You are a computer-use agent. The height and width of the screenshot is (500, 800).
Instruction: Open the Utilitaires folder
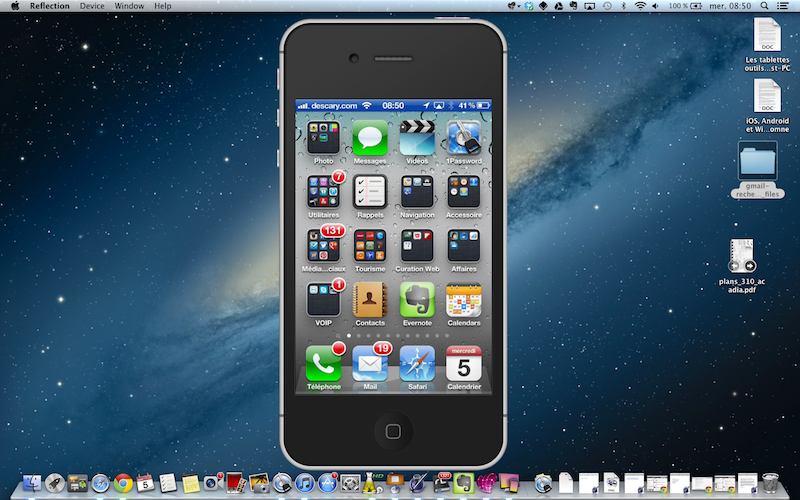tap(323, 192)
